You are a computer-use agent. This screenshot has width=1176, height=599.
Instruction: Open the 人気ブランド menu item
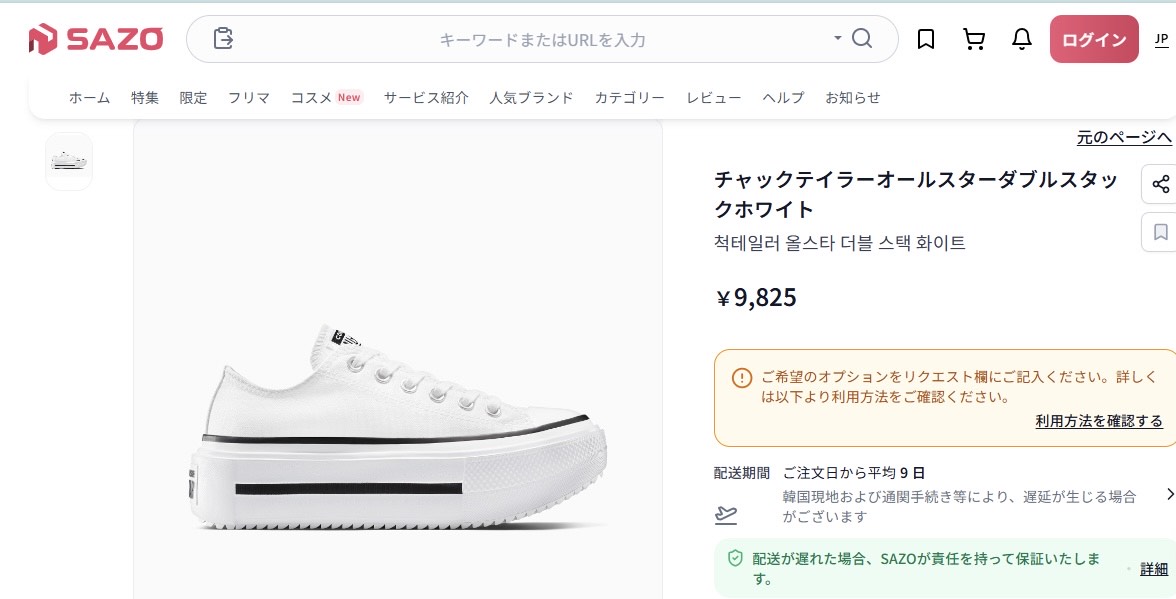tap(531, 97)
